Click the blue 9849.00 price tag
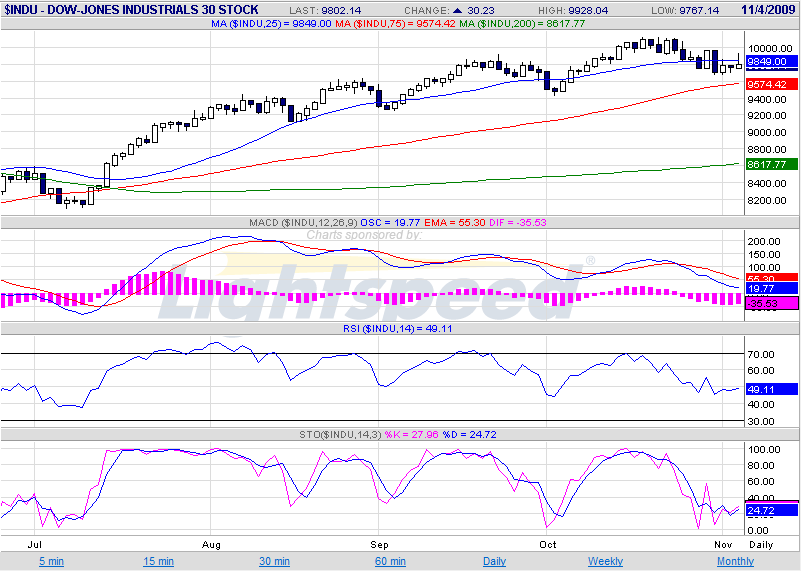This screenshot has height=571, width=801. click(x=771, y=62)
